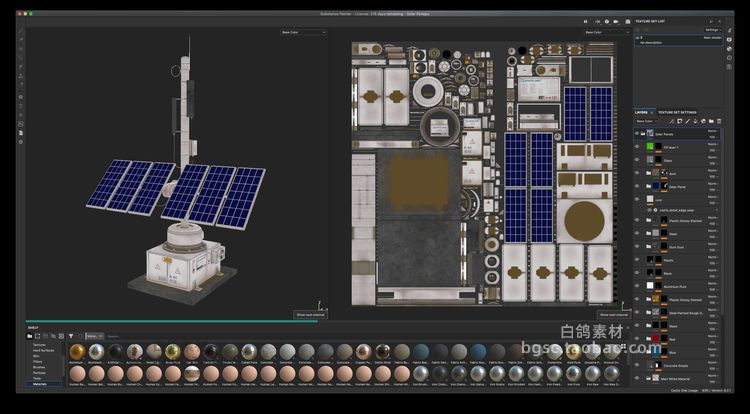Open the Base Color channel dropdown in Layers

(x=647, y=121)
